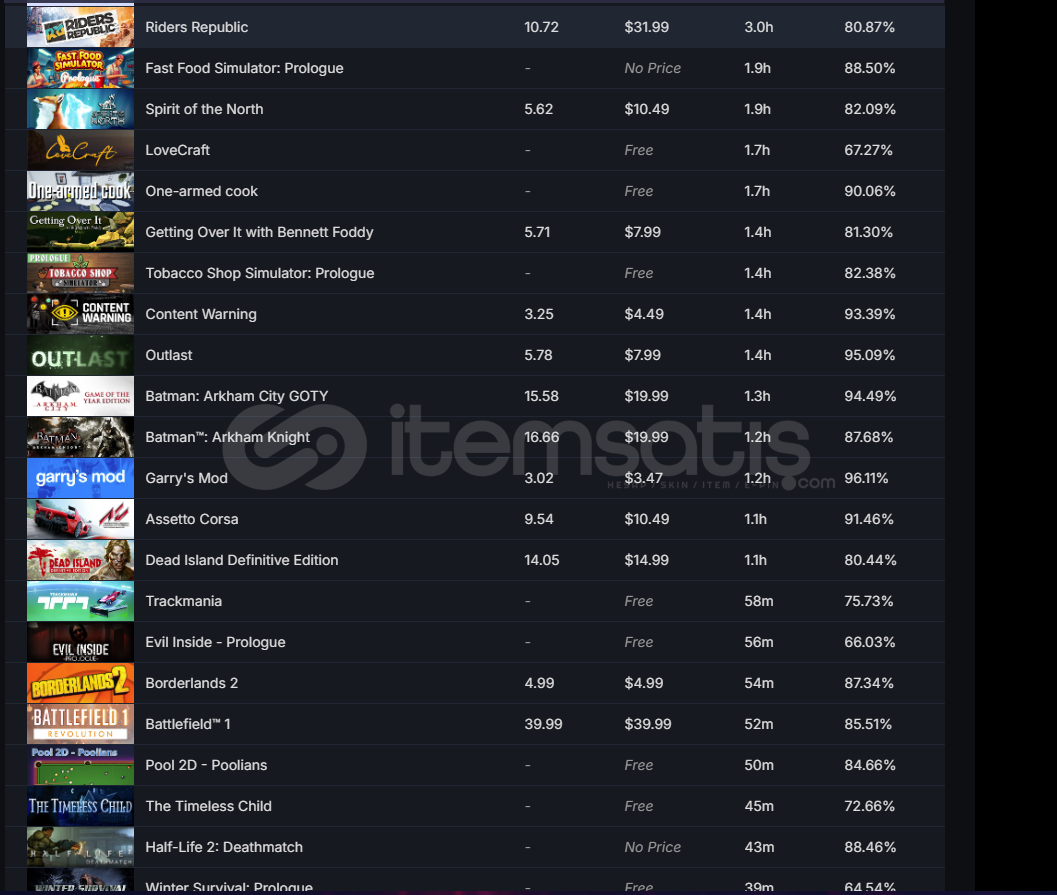The height and width of the screenshot is (895, 1057).
Task: Select the 15.58 value for Batman: Arkham City
Action: pyautogui.click(x=541, y=396)
